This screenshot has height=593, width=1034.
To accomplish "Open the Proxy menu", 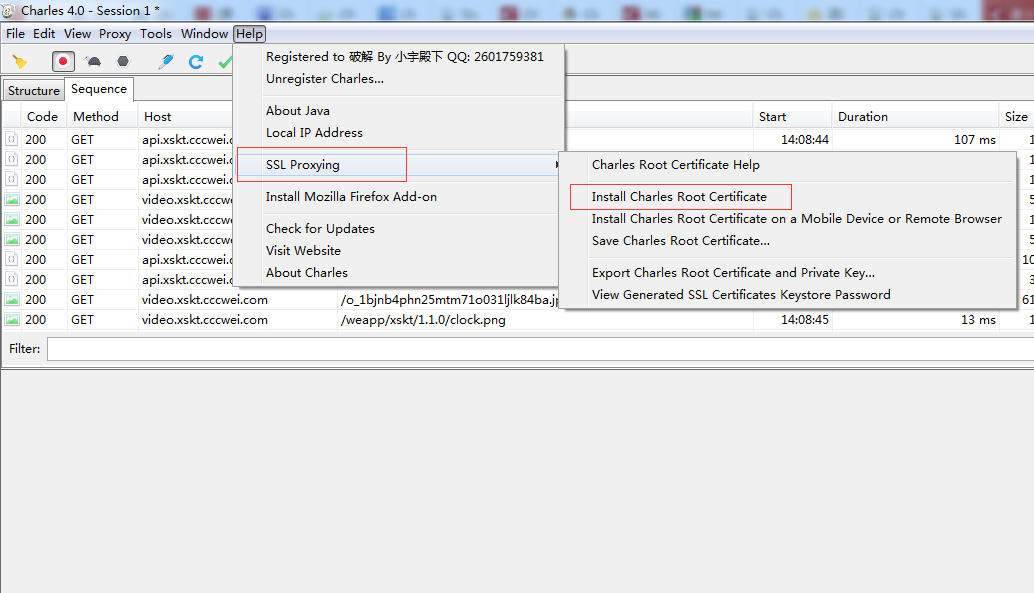I will [115, 34].
